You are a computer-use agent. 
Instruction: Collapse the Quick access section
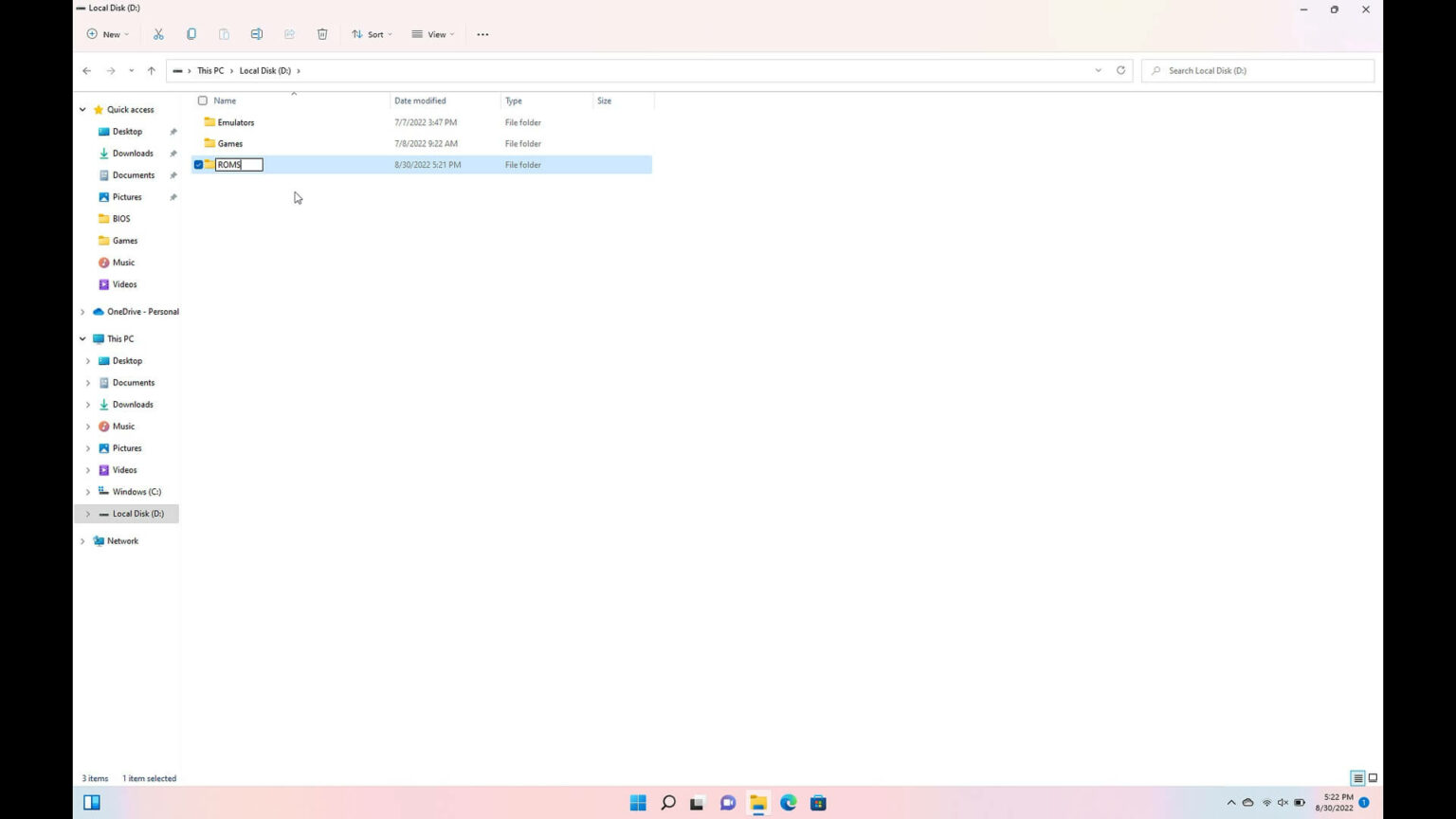82,109
